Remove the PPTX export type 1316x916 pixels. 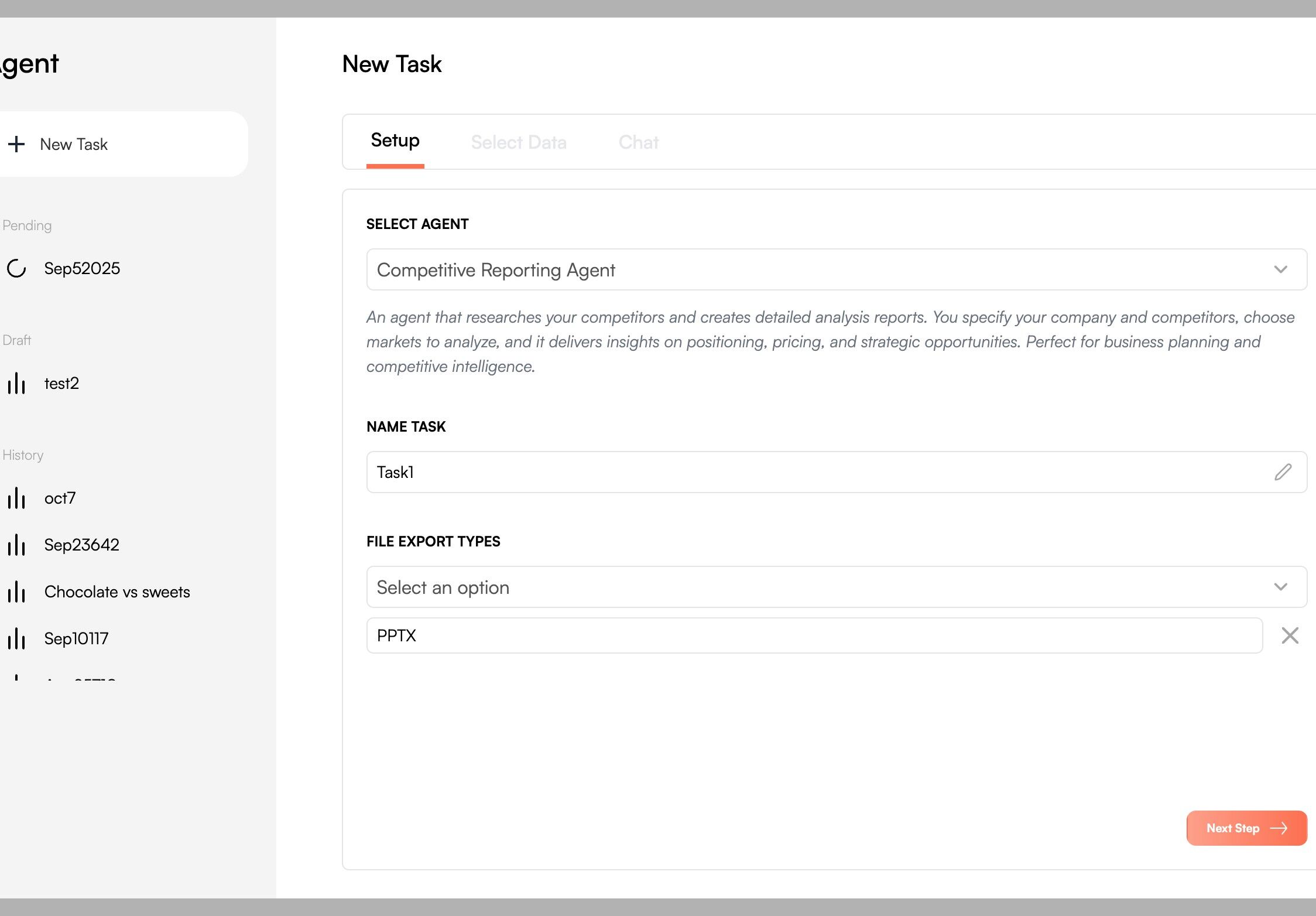(1290, 635)
